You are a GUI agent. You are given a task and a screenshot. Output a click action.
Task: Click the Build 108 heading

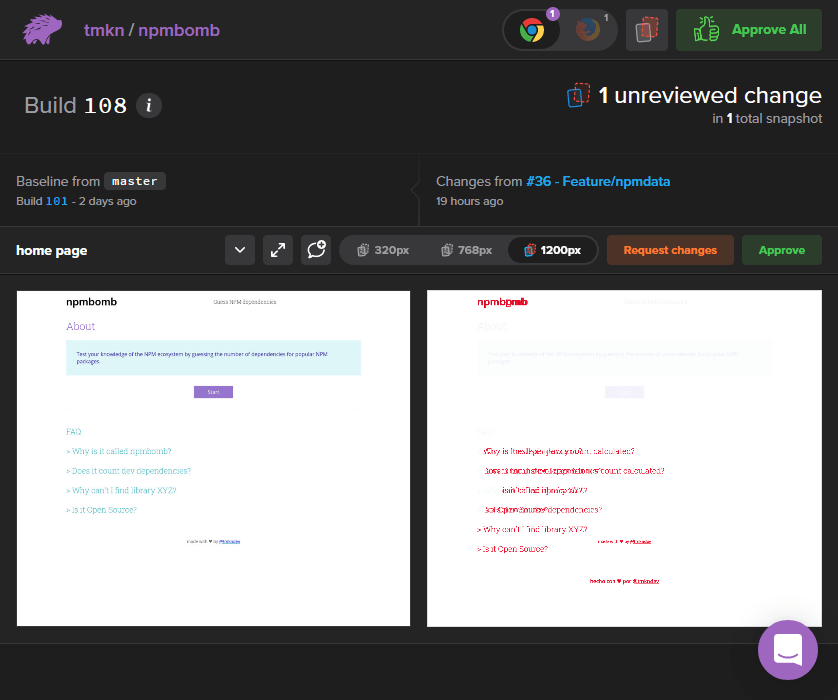[x=76, y=105]
